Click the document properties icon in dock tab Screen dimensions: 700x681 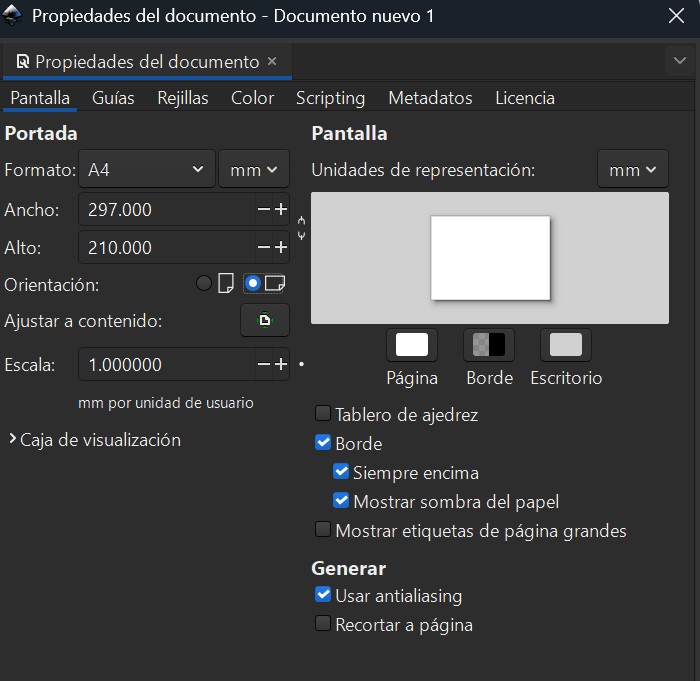click(x=22, y=62)
